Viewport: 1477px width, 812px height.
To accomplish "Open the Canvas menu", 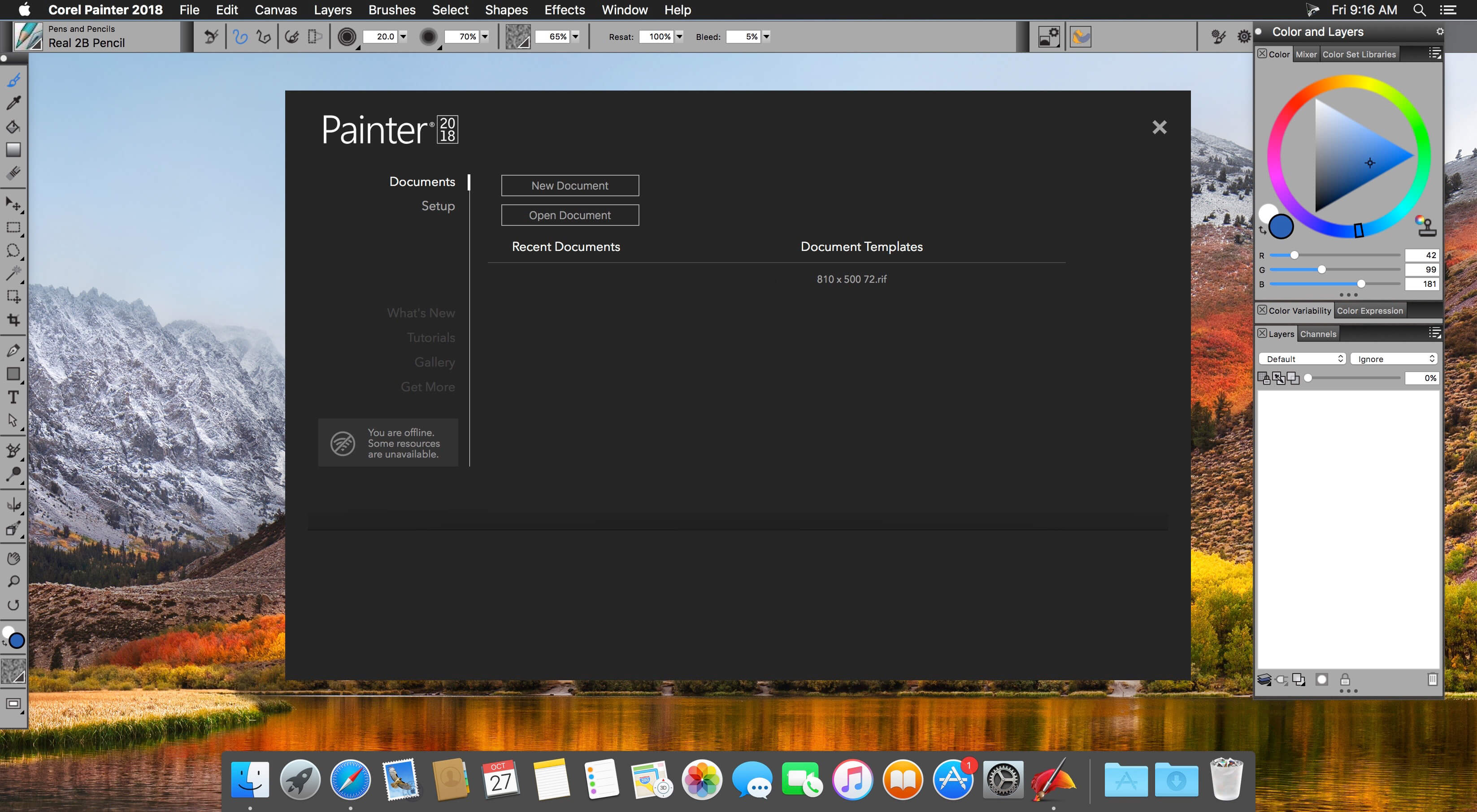I will tap(276, 10).
